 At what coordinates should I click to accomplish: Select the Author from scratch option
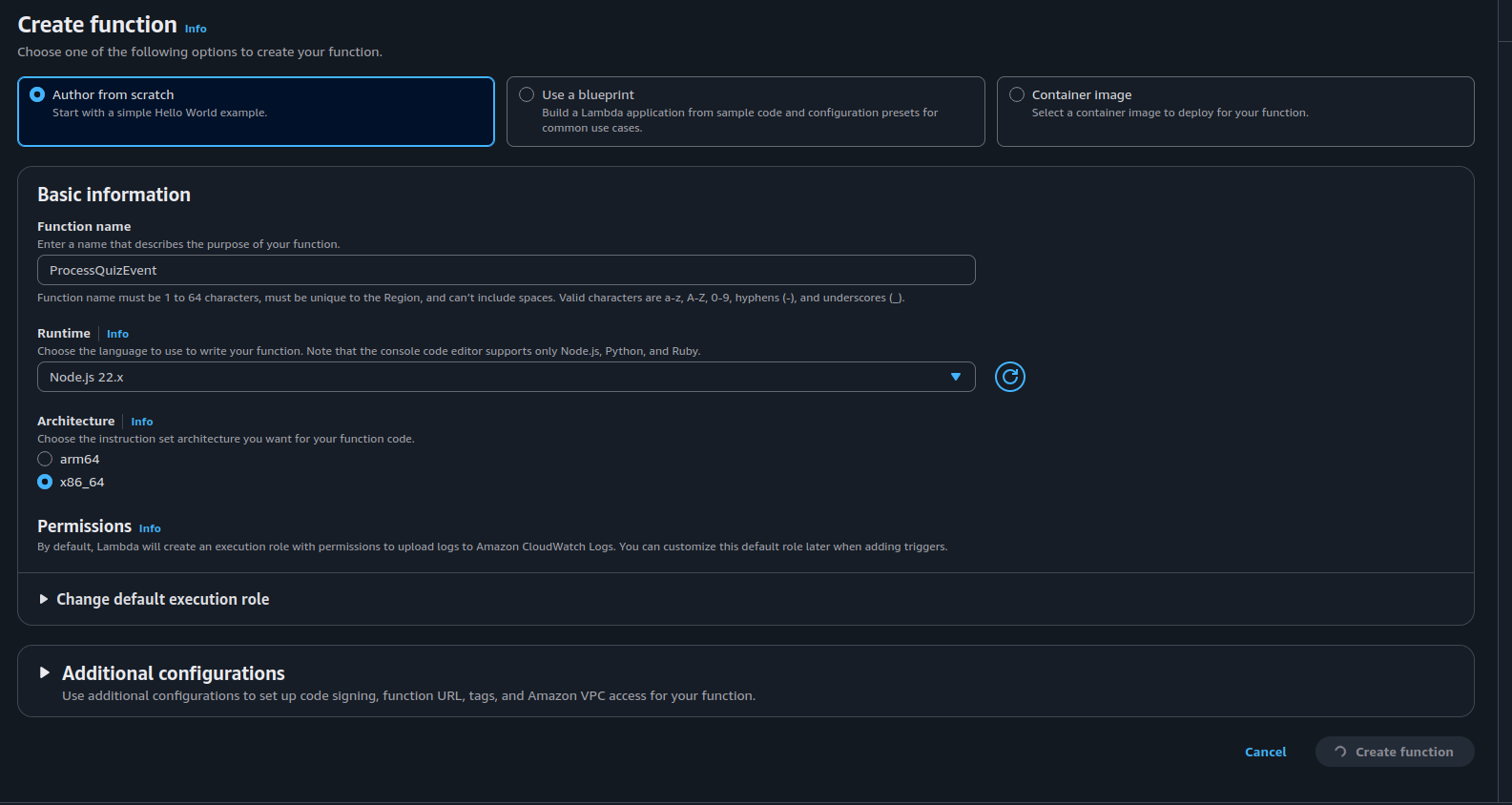point(38,94)
